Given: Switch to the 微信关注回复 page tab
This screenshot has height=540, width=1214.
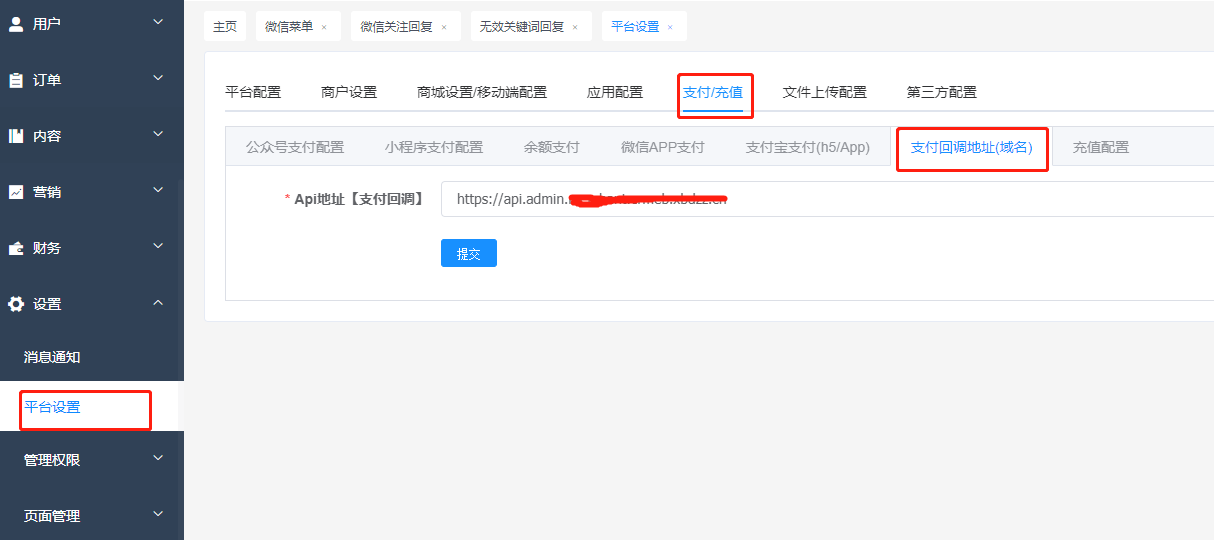Looking at the screenshot, I should coord(397,27).
